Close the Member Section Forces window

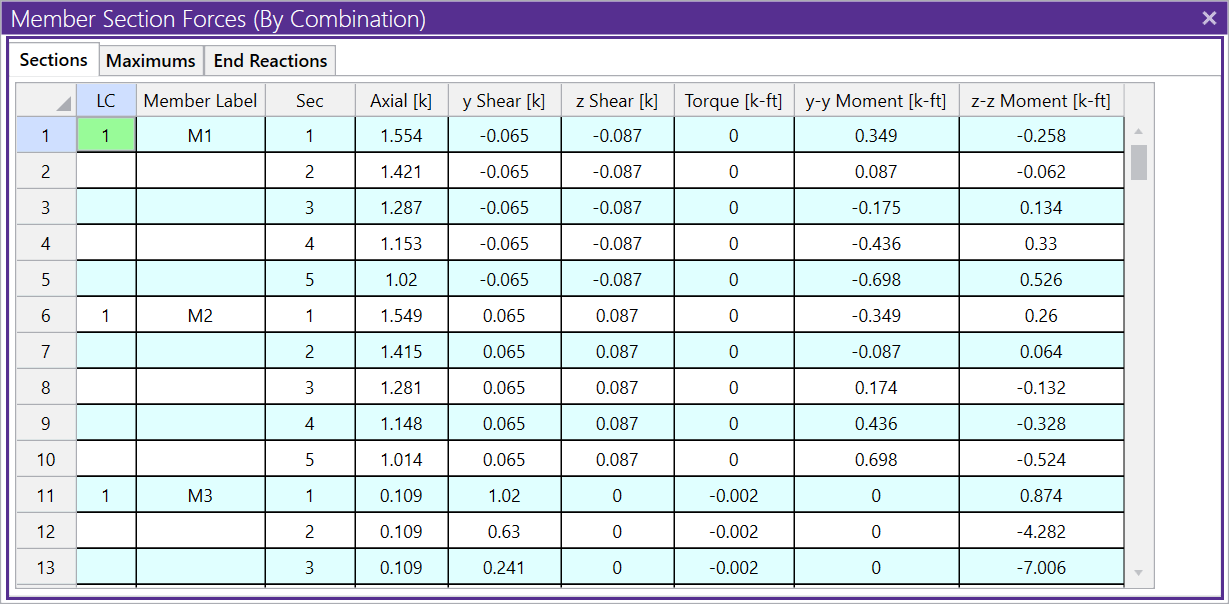click(1208, 18)
